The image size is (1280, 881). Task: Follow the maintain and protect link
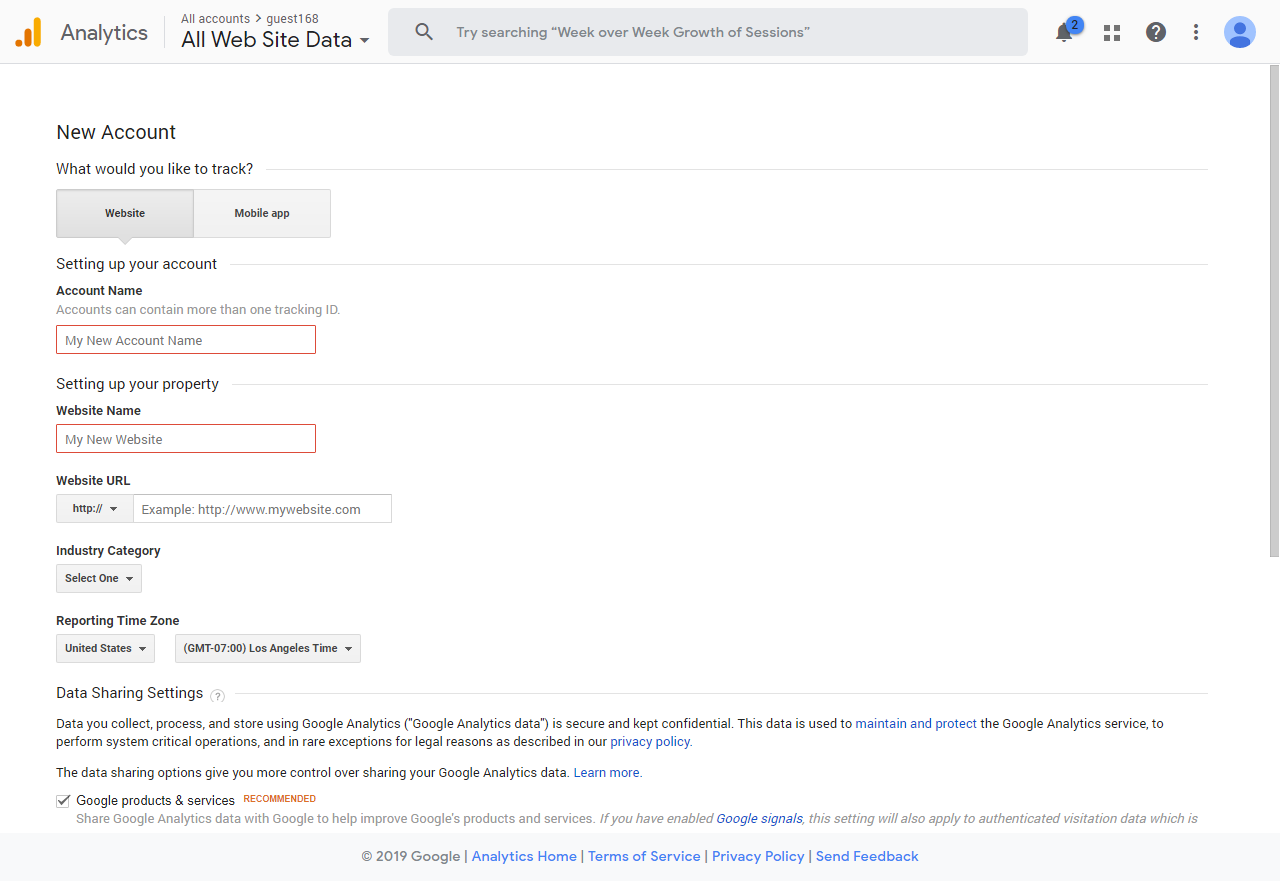[916, 723]
